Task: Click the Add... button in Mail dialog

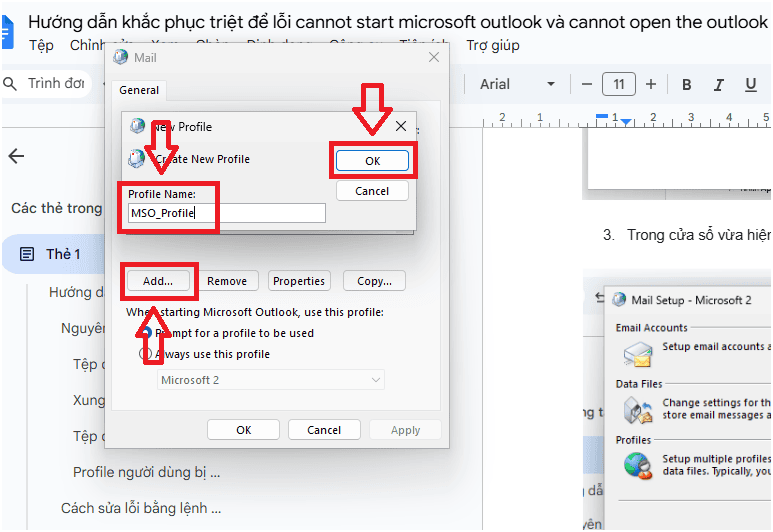Action: (158, 281)
